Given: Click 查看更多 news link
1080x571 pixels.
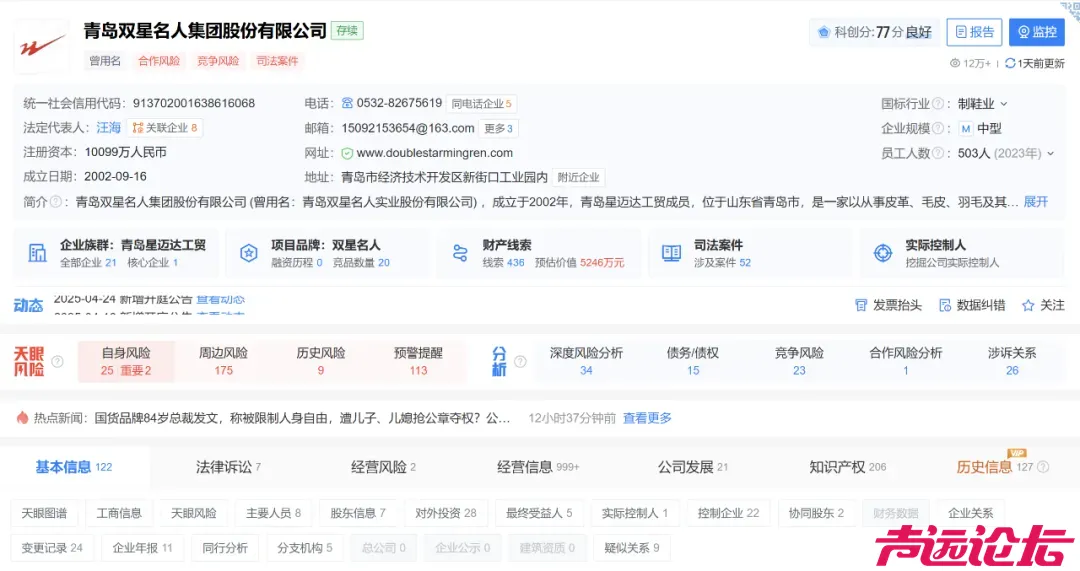Looking at the screenshot, I should [647, 418].
